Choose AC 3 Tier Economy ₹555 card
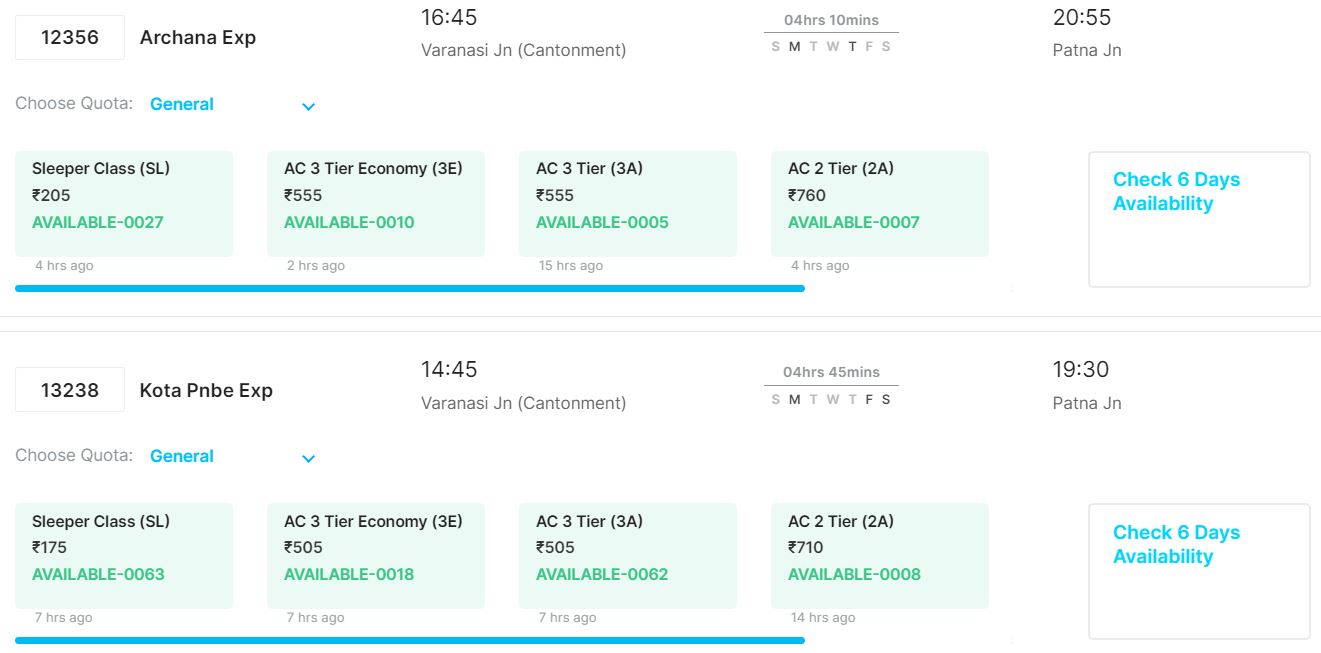 pyautogui.click(x=376, y=204)
